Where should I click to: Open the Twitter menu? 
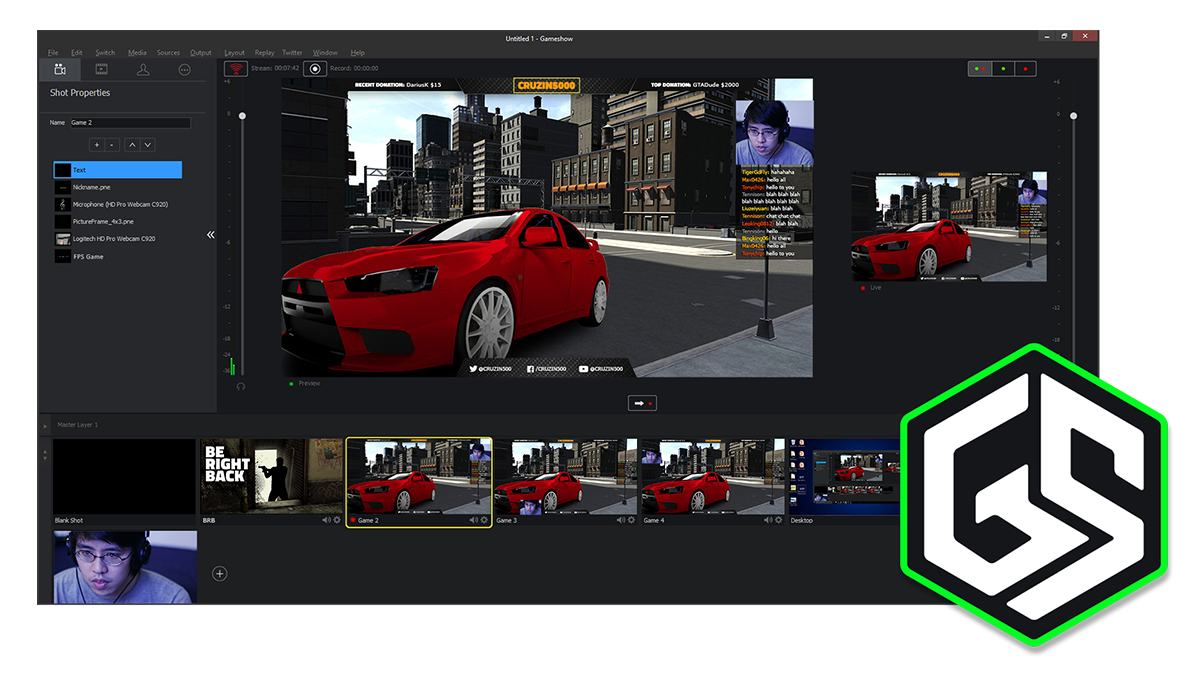tap(292, 53)
